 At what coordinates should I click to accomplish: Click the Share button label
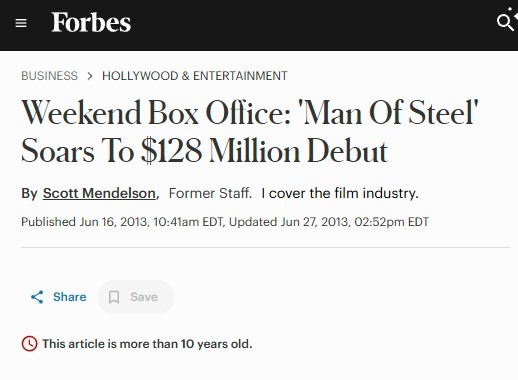[70, 297]
